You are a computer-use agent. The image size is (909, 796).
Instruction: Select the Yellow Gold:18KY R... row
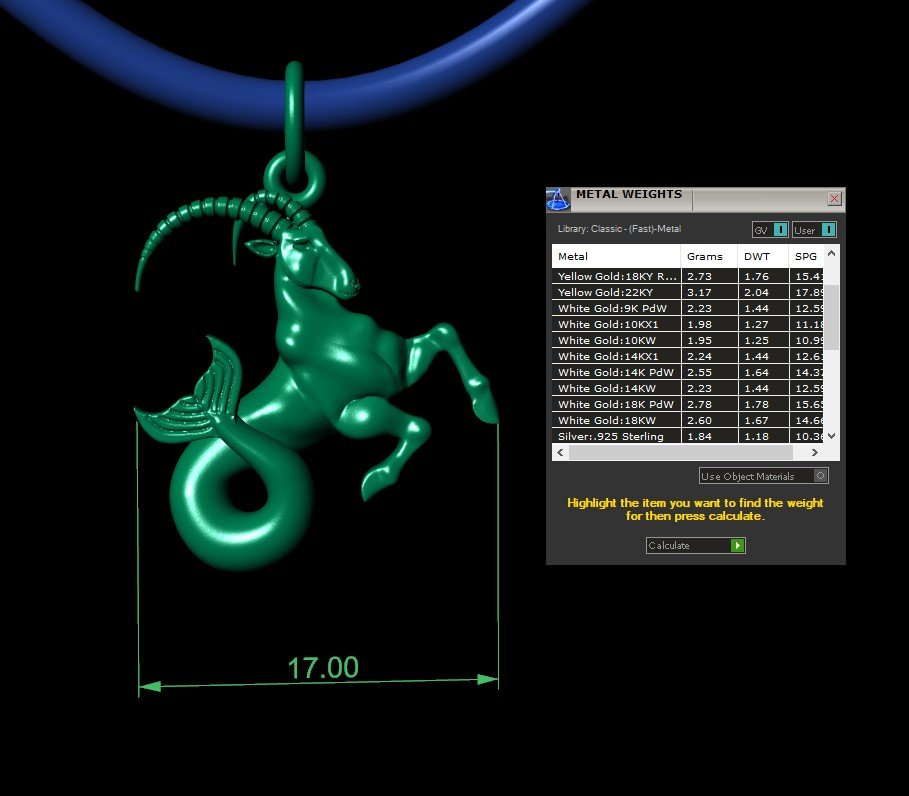tap(688, 277)
